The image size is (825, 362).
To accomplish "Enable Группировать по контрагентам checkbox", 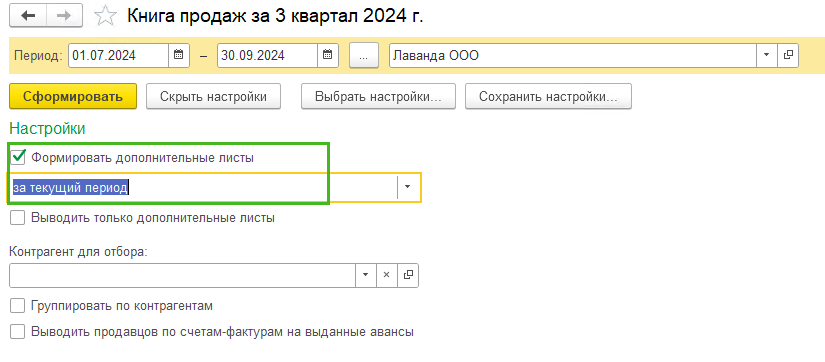I will [x=17, y=306].
